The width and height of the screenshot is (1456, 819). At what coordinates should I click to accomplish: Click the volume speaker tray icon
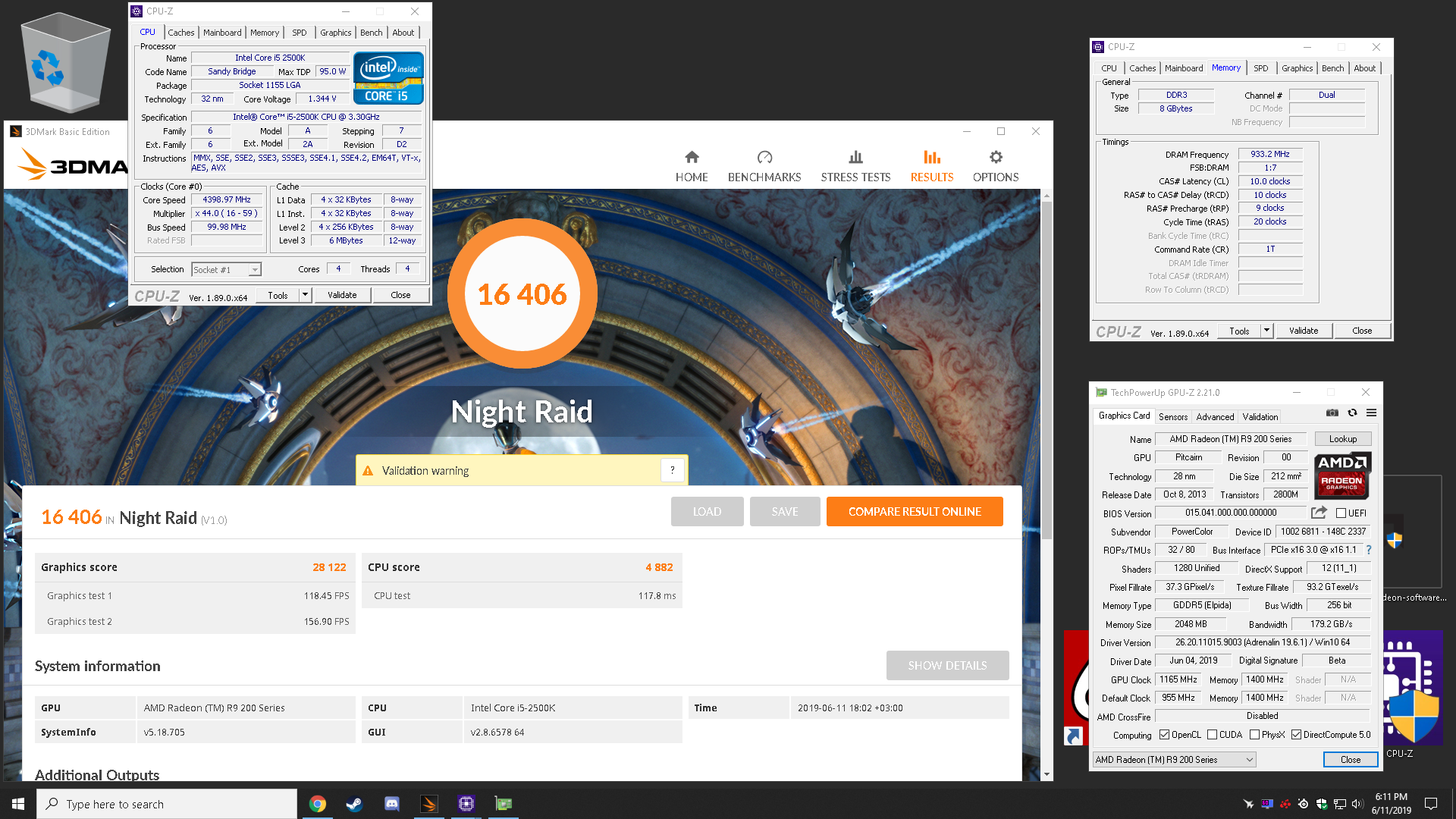click(1357, 804)
